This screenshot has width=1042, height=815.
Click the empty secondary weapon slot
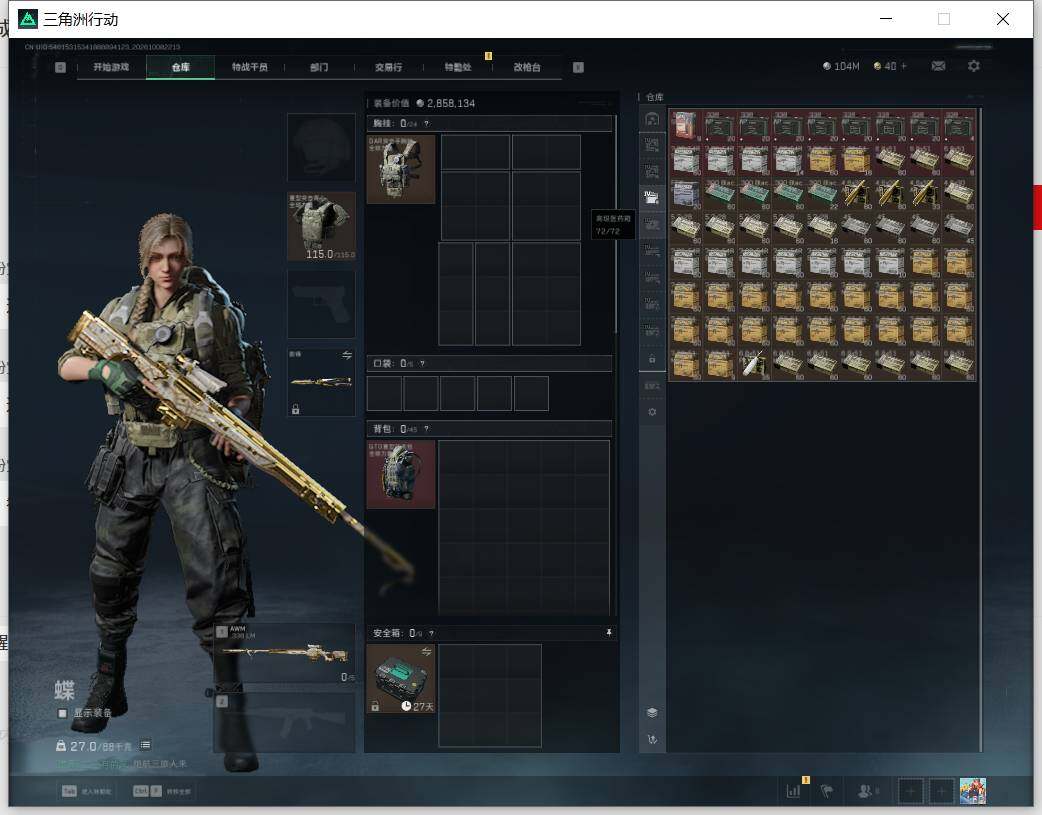(x=284, y=723)
